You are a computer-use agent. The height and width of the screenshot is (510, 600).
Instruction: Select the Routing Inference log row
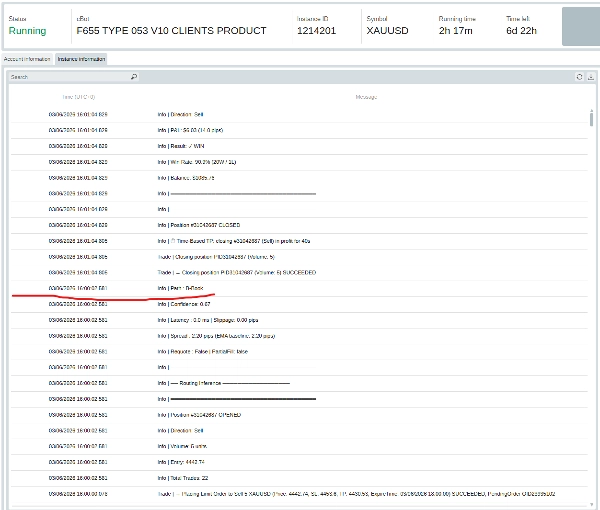point(299,383)
